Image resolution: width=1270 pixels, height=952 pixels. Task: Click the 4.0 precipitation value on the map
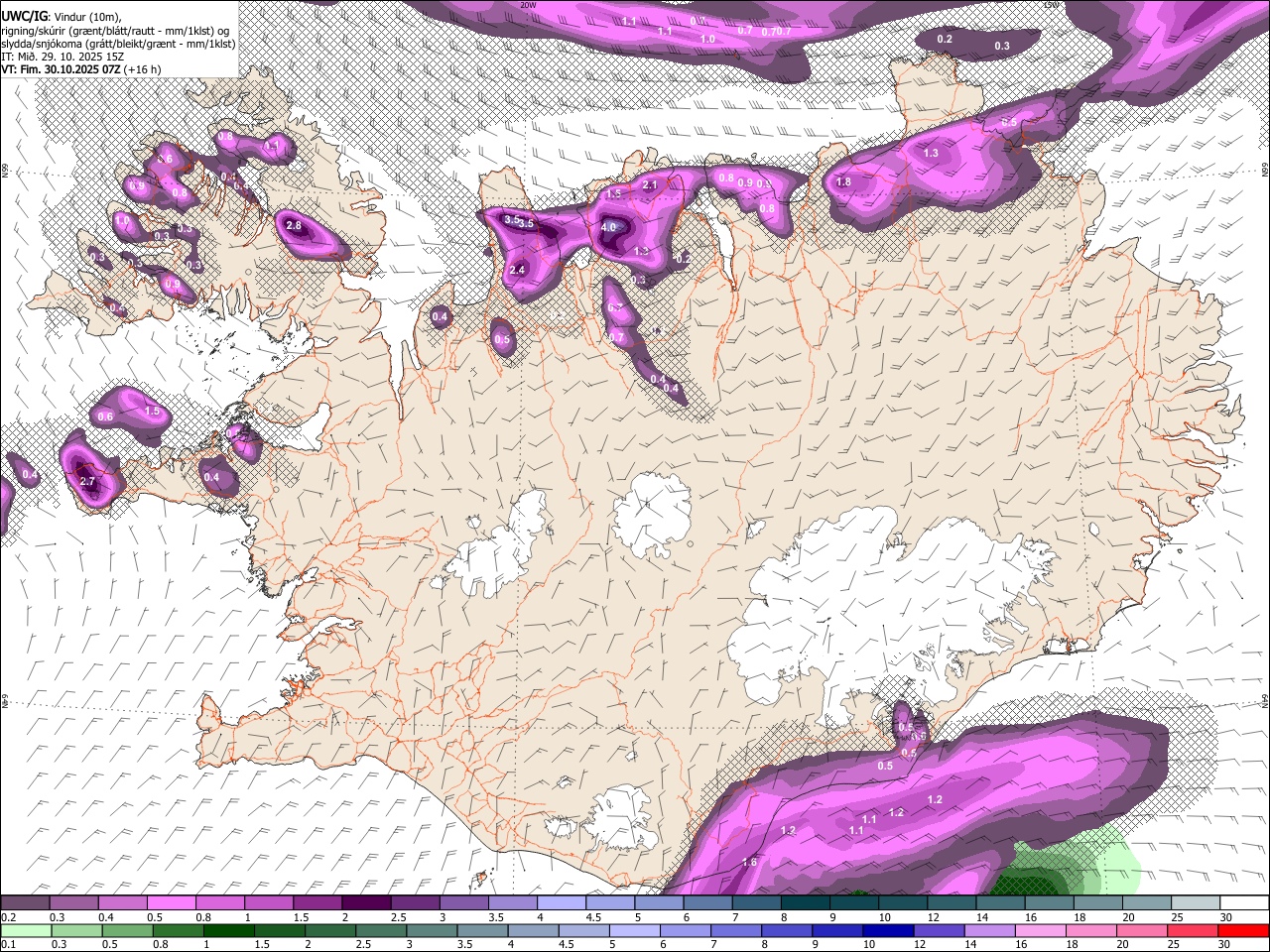tap(609, 227)
